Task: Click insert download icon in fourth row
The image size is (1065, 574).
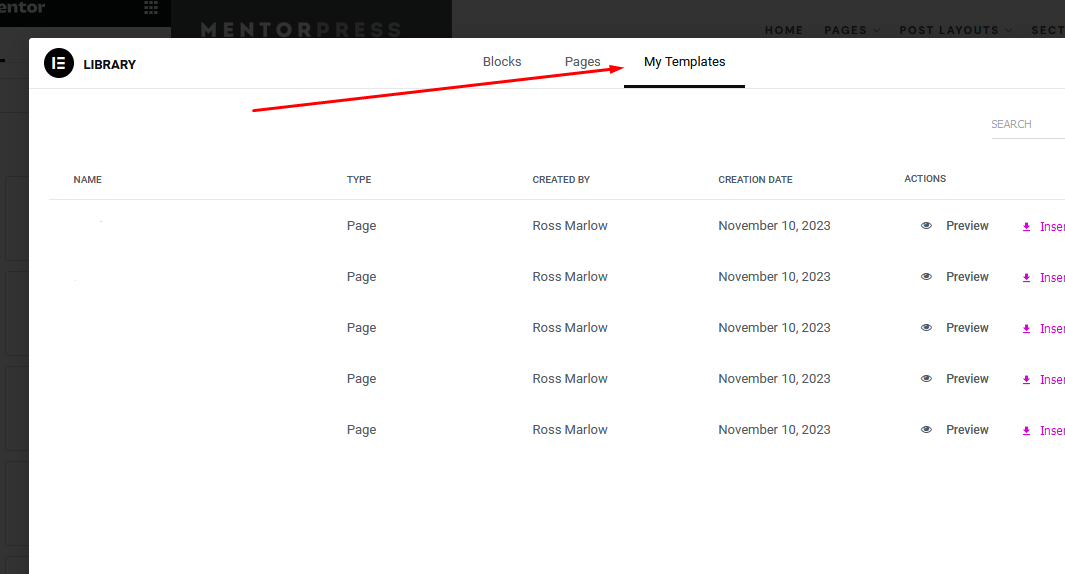Action: [x=1026, y=380]
